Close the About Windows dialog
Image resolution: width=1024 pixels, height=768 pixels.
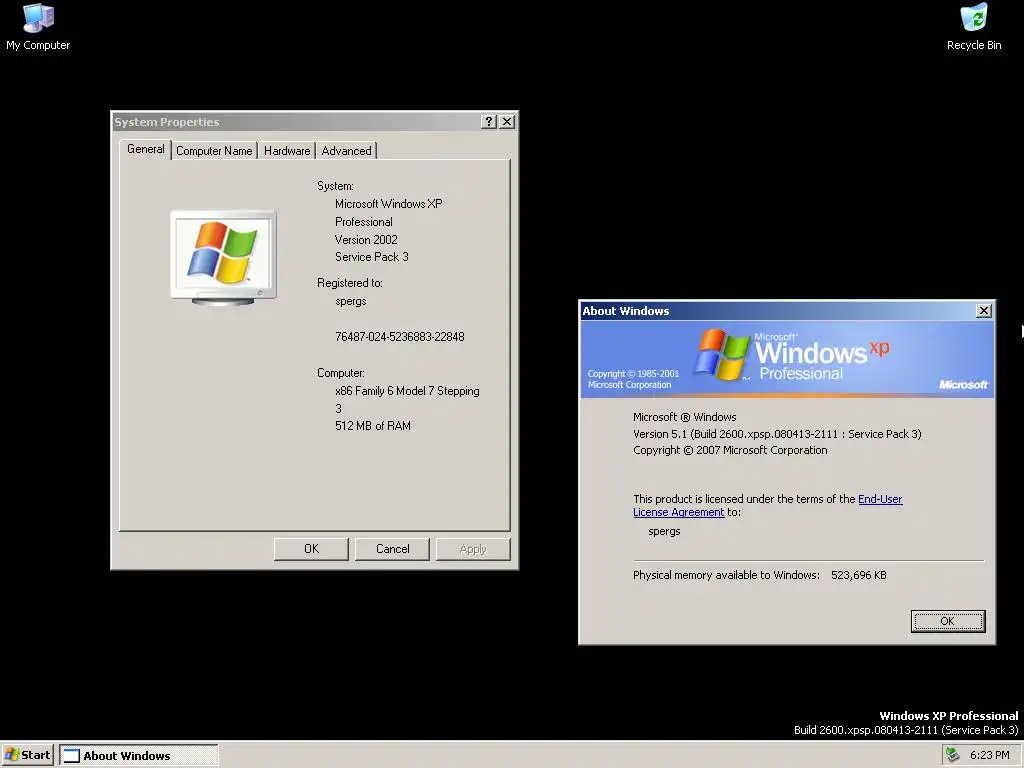pyautogui.click(x=984, y=311)
